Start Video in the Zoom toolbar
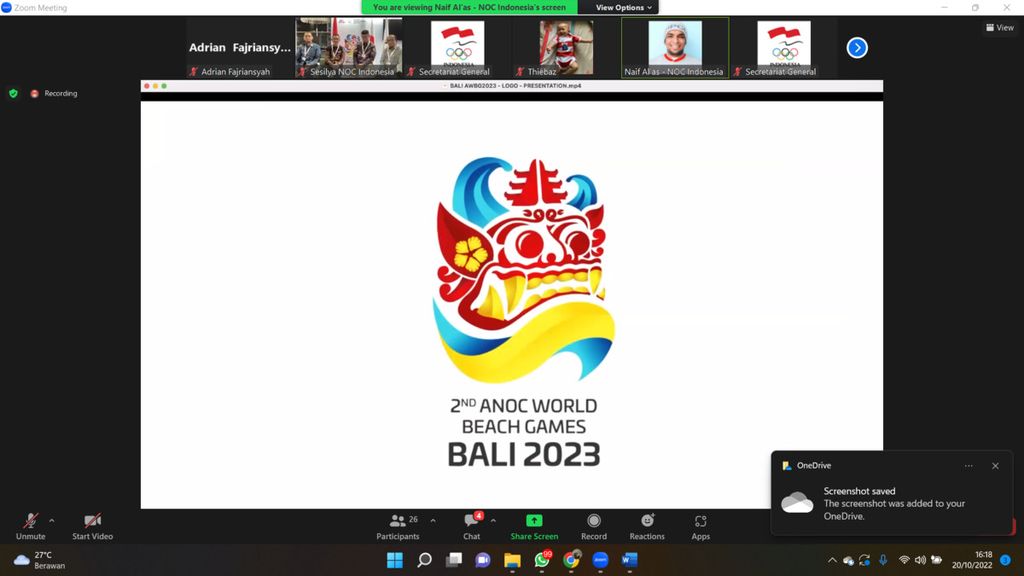Viewport: 1024px width, 576px height. (x=92, y=526)
